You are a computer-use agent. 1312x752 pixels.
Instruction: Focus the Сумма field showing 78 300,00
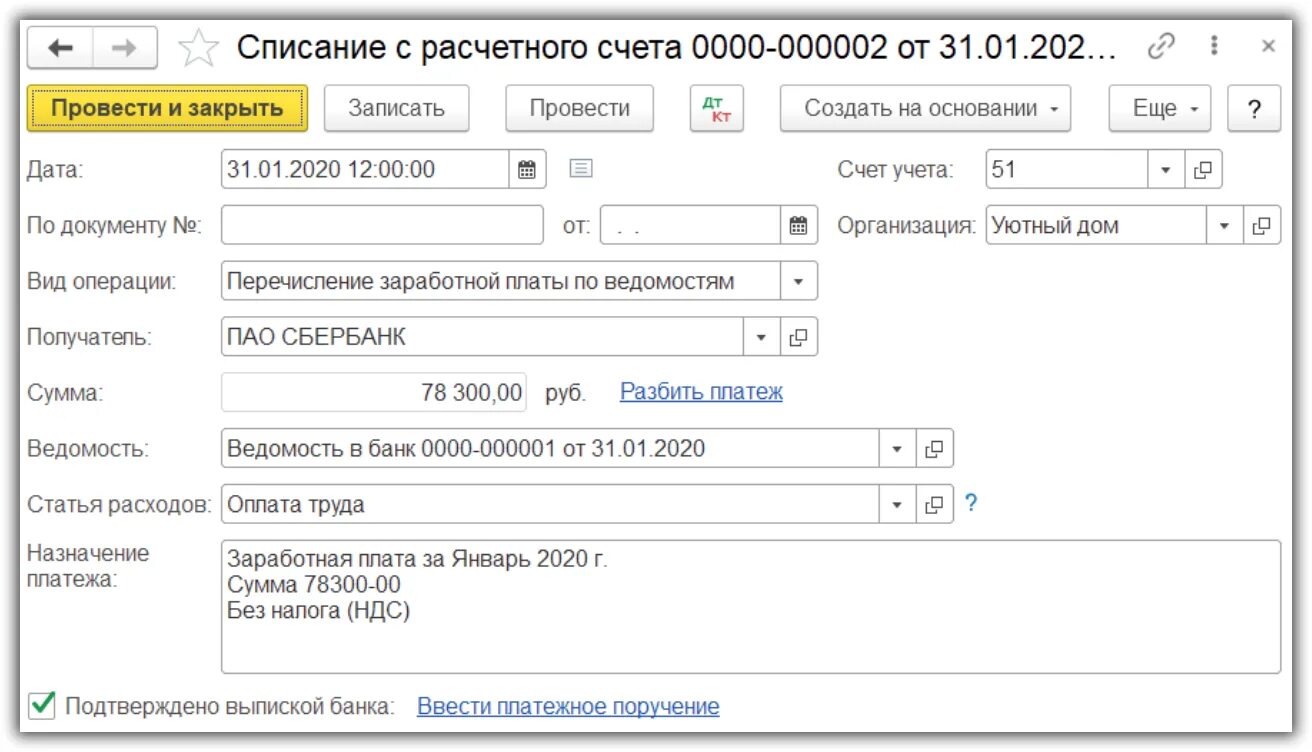374,393
